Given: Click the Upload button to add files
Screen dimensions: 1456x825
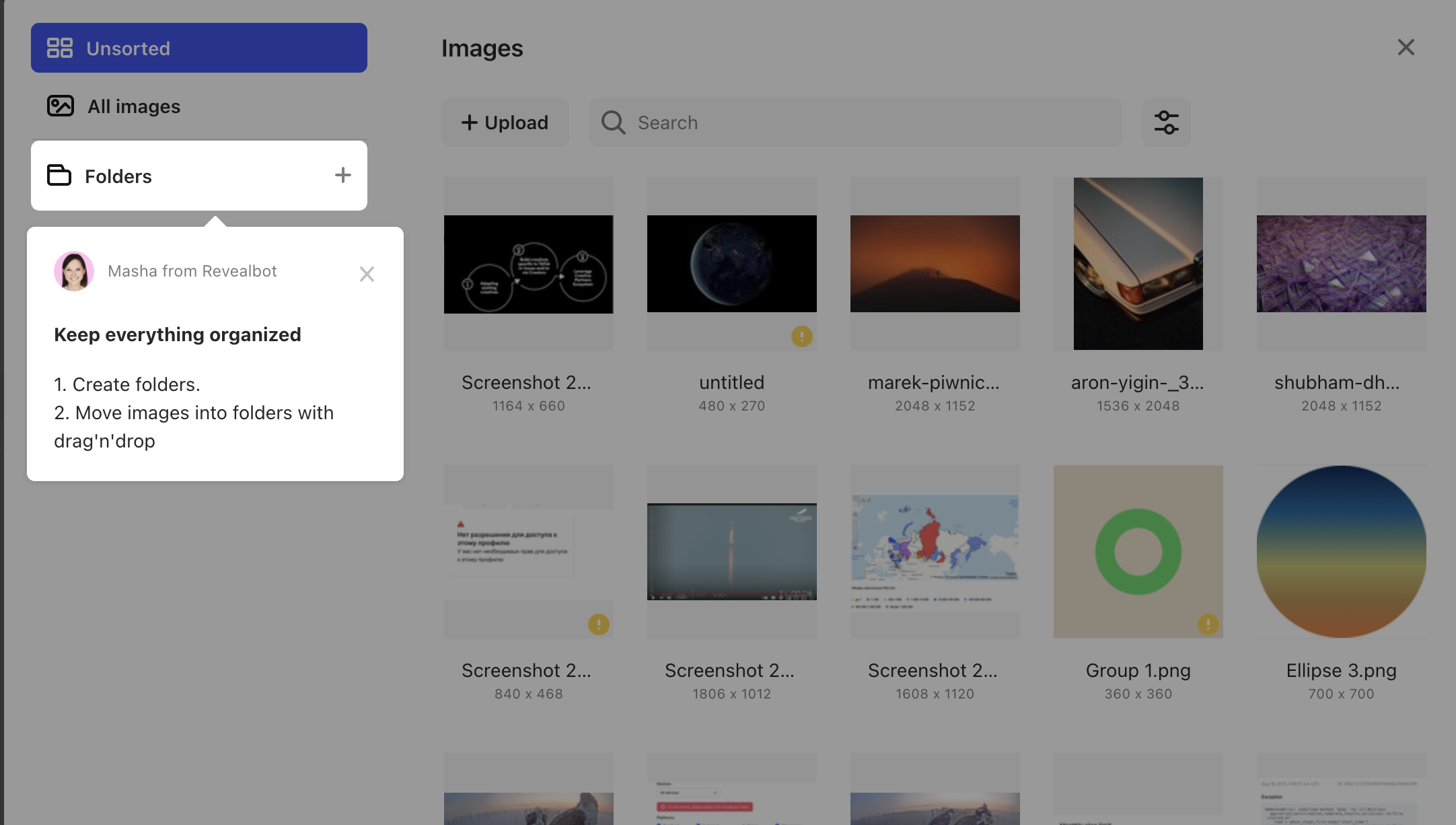Looking at the screenshot, I should 504,122.
